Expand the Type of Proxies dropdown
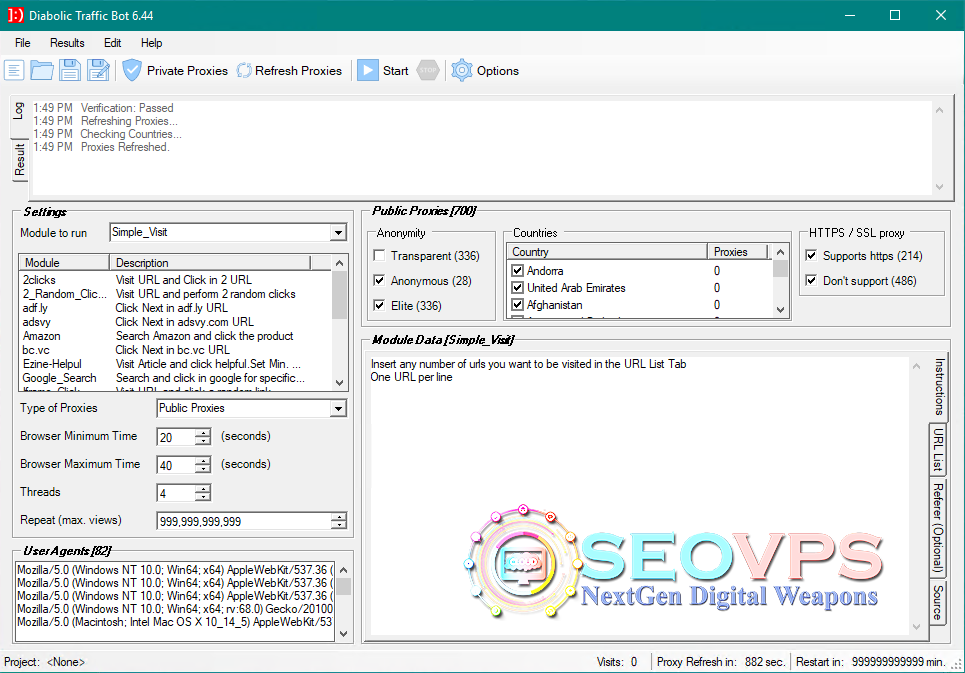This screenshot has height=673, width=965. click(x=338, y=408)
